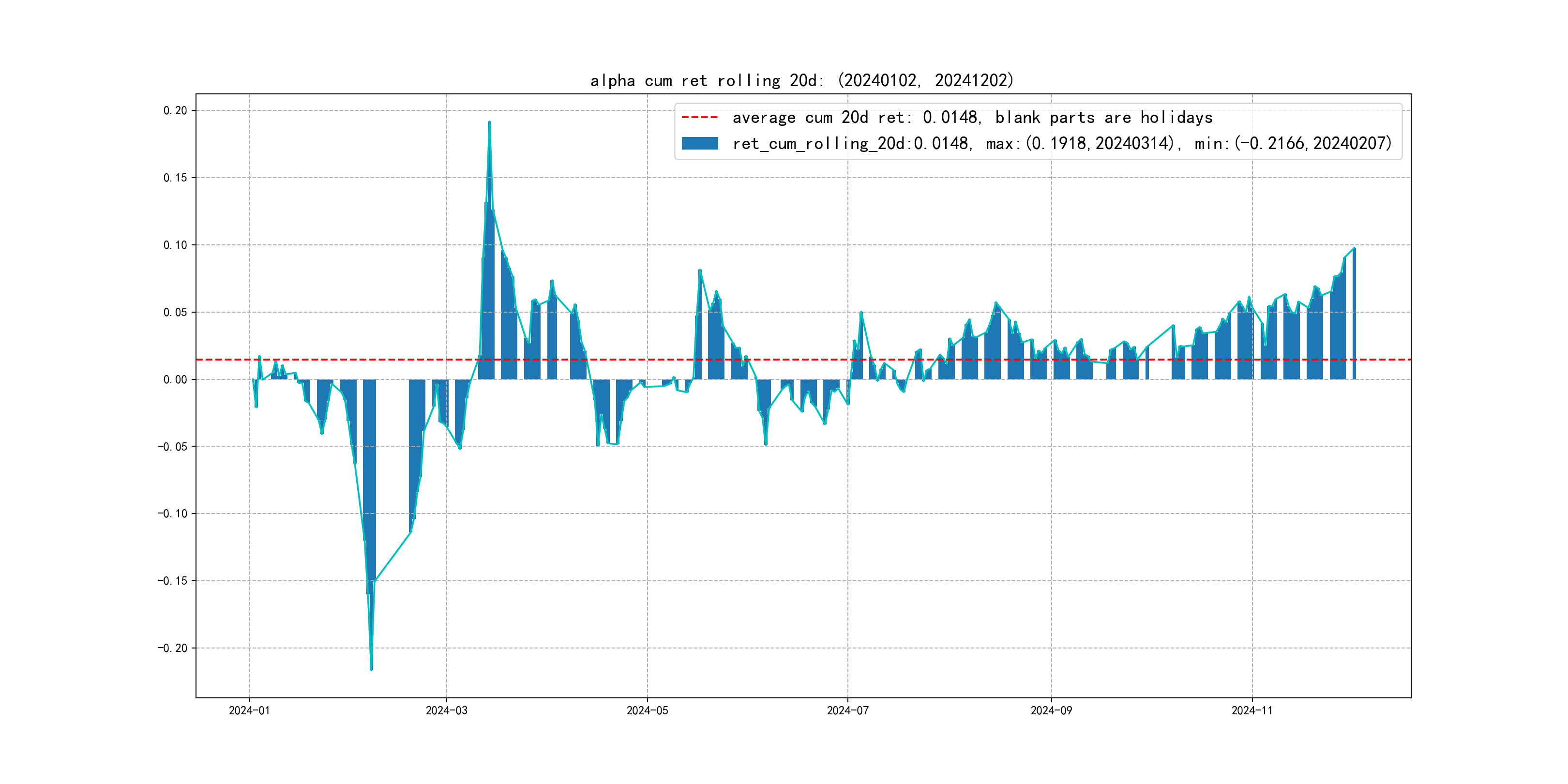Click the 2024-03 x-axis tick label
This screenshot has width=1568, height=784.
click(x=446, y=710)
